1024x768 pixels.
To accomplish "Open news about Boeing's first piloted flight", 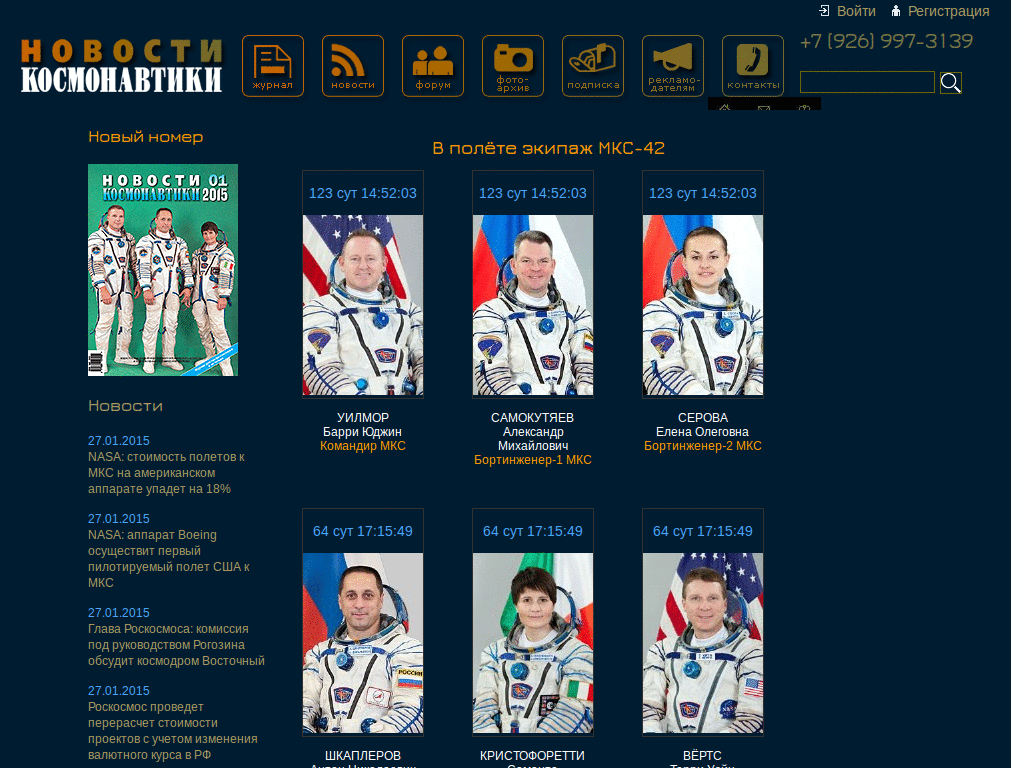I will click(168, 558).
